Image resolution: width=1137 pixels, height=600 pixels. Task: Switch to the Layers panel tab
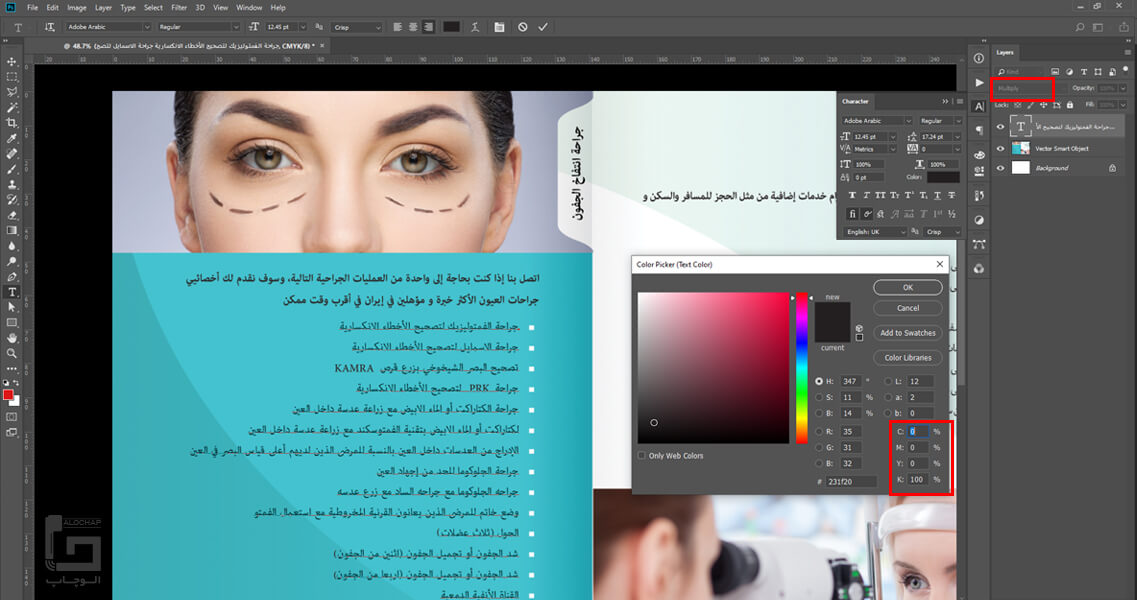point(1004,52)
